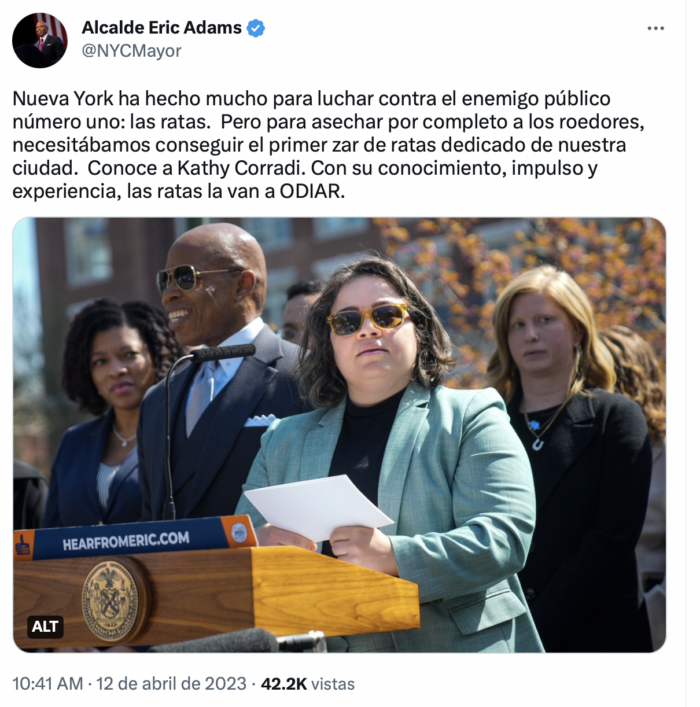Click the white paper held by speaker
Image resolution: width=700 pixels, height=707 pixels.
318,508
